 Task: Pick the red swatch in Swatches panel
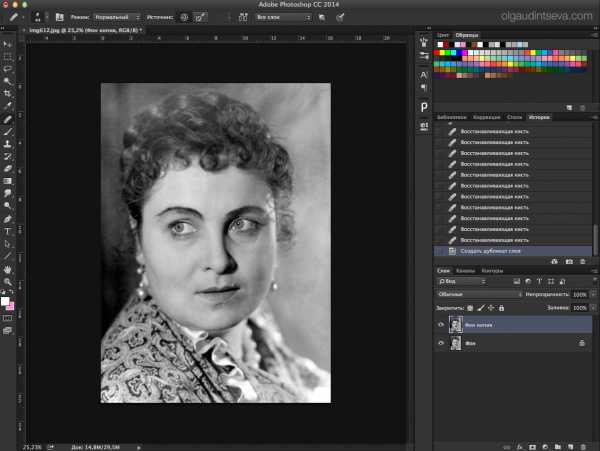[x=437, y=53]
